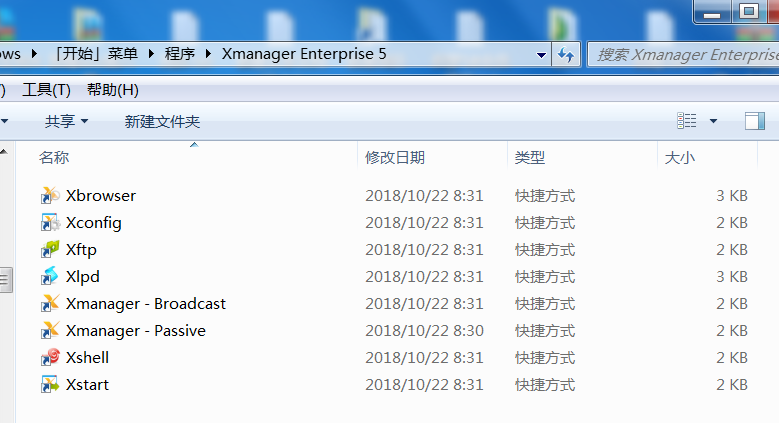
Task: Maximize the Explorer window
Action: pos(749,11)
